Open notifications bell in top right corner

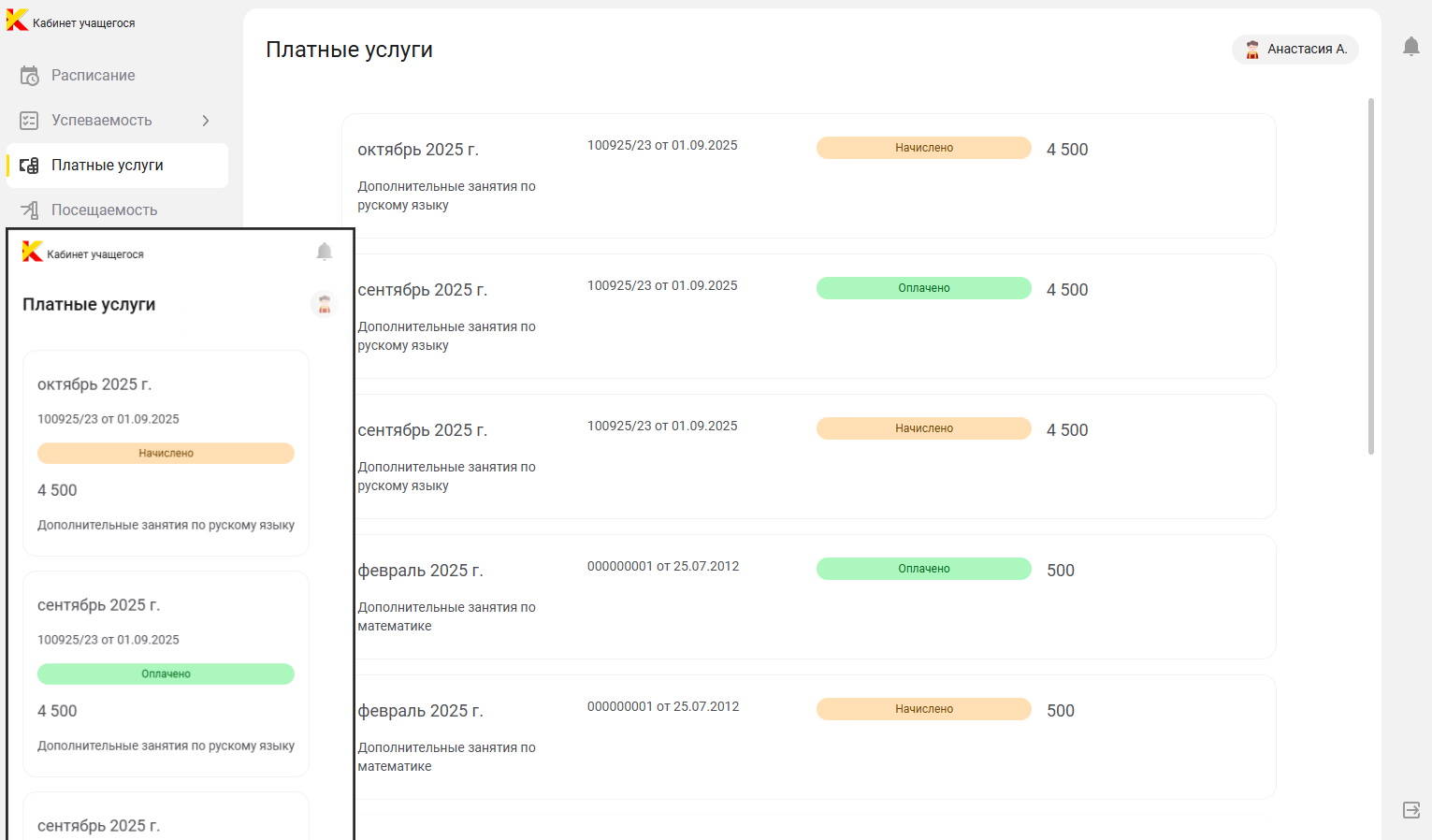[1410, 47]
